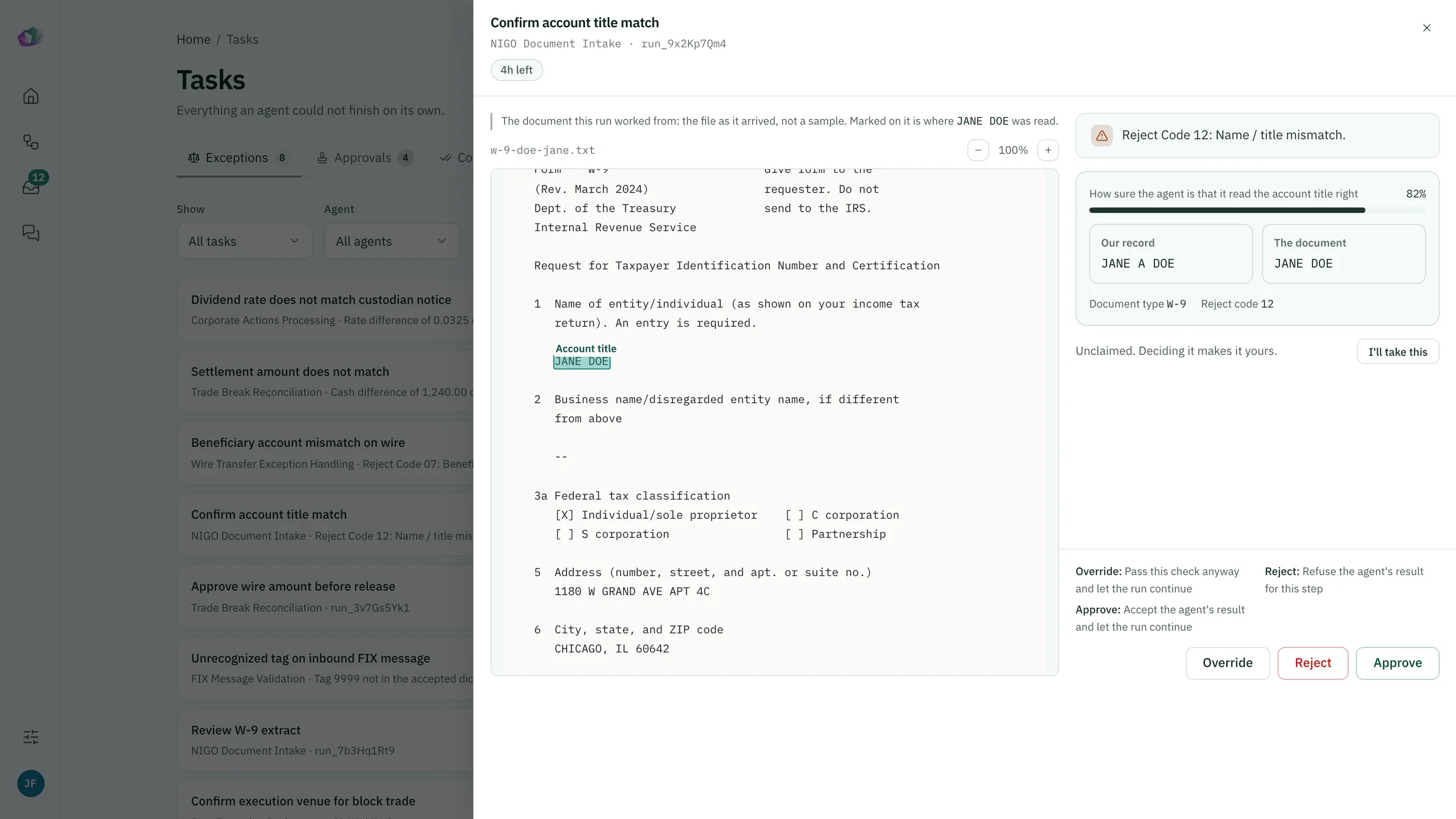Open Settlement amount does not match task
1456x819 pixels.
coord(325,382)
